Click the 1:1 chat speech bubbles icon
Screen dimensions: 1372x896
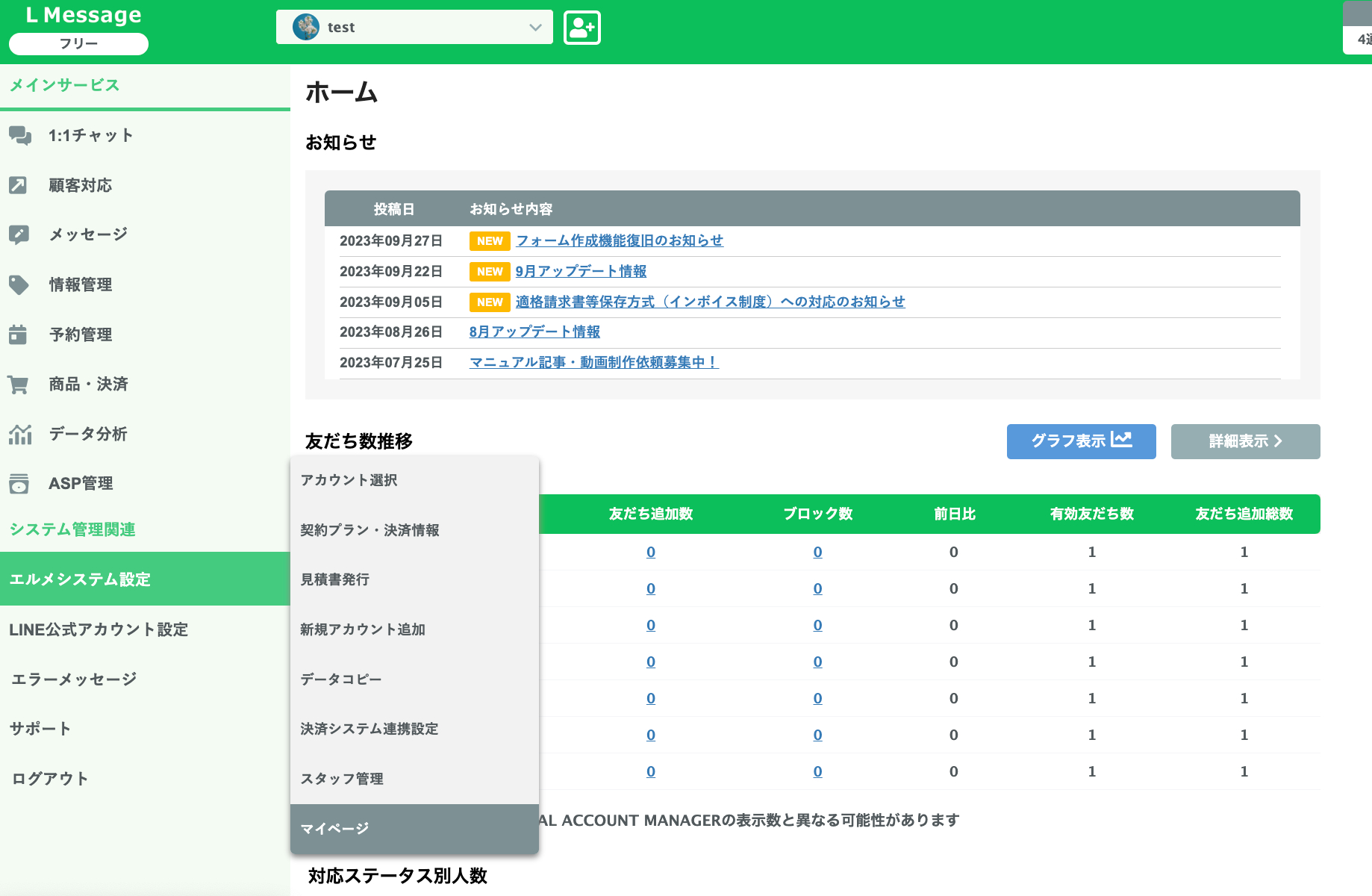tap(20, 136)
